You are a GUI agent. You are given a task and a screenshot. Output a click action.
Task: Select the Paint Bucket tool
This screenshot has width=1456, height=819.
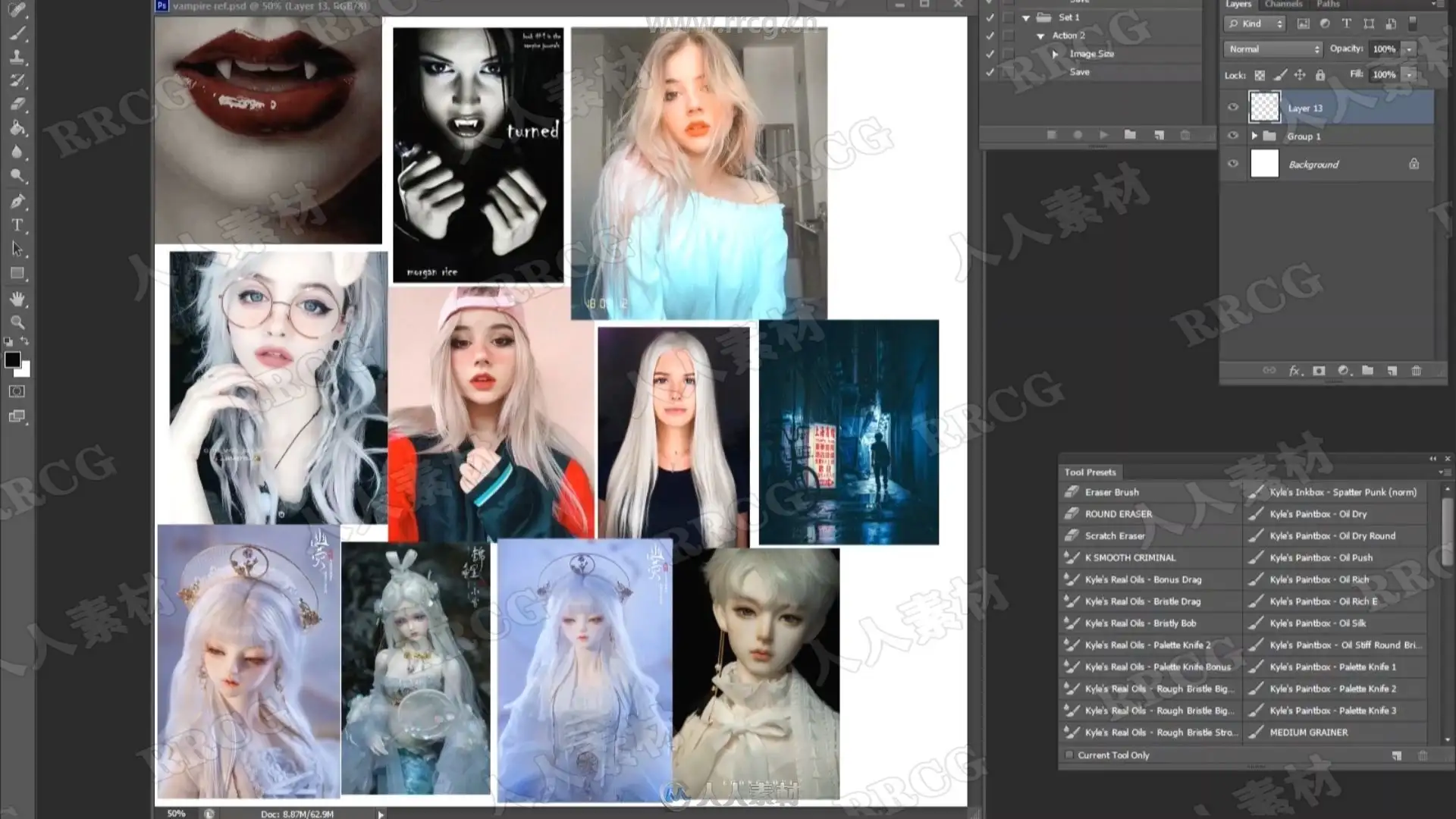17,127
